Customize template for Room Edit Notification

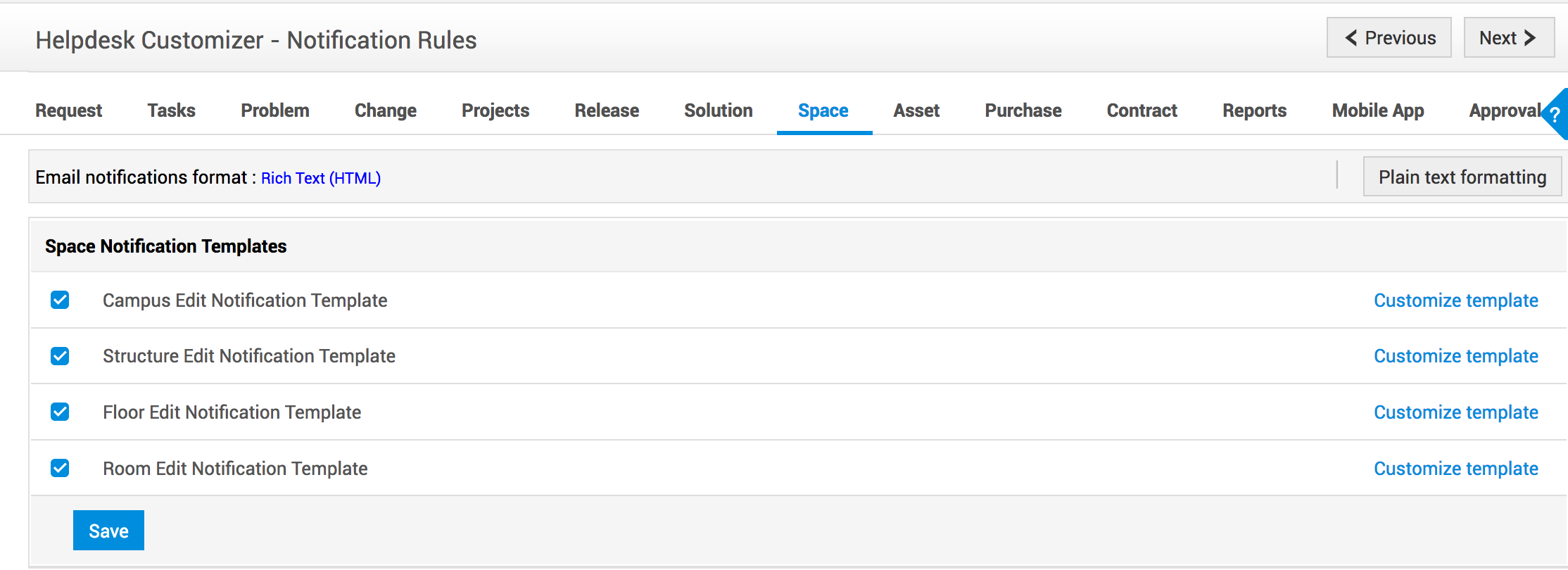[x=1456, y=469]
